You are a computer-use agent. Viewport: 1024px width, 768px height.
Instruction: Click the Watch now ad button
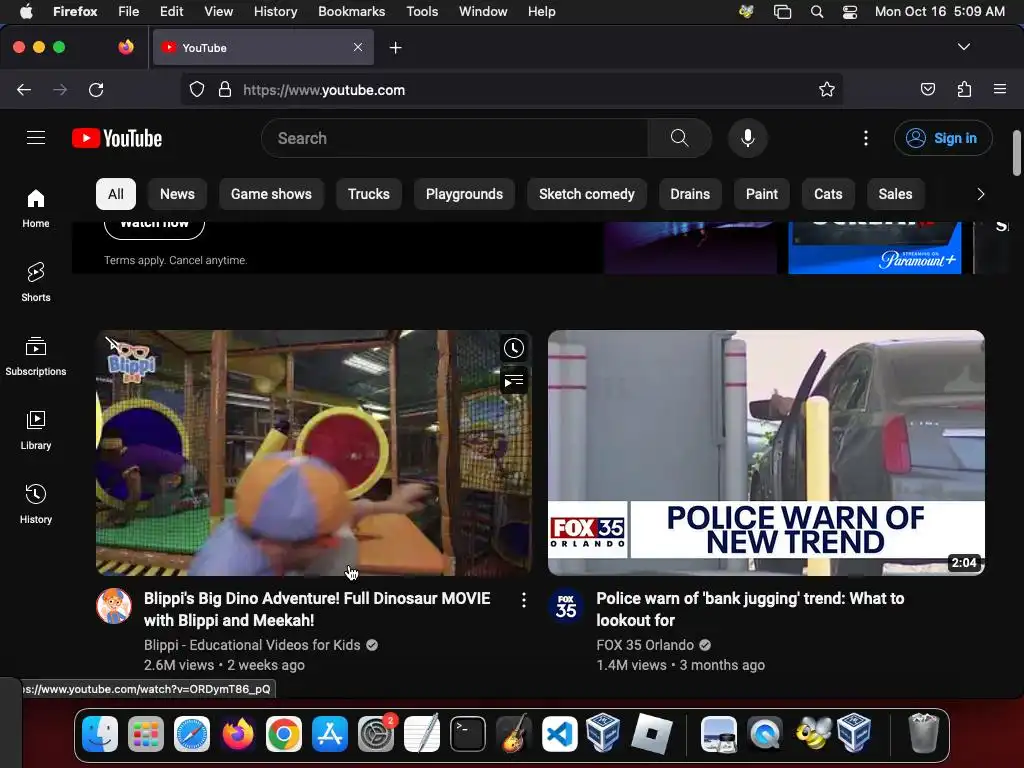tap(154, 227)
